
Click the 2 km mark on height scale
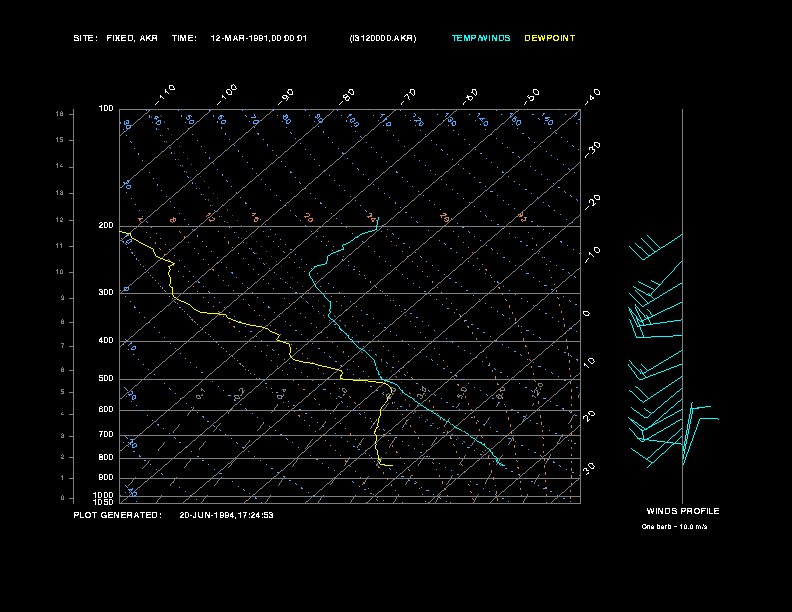[x=63, y=457]
